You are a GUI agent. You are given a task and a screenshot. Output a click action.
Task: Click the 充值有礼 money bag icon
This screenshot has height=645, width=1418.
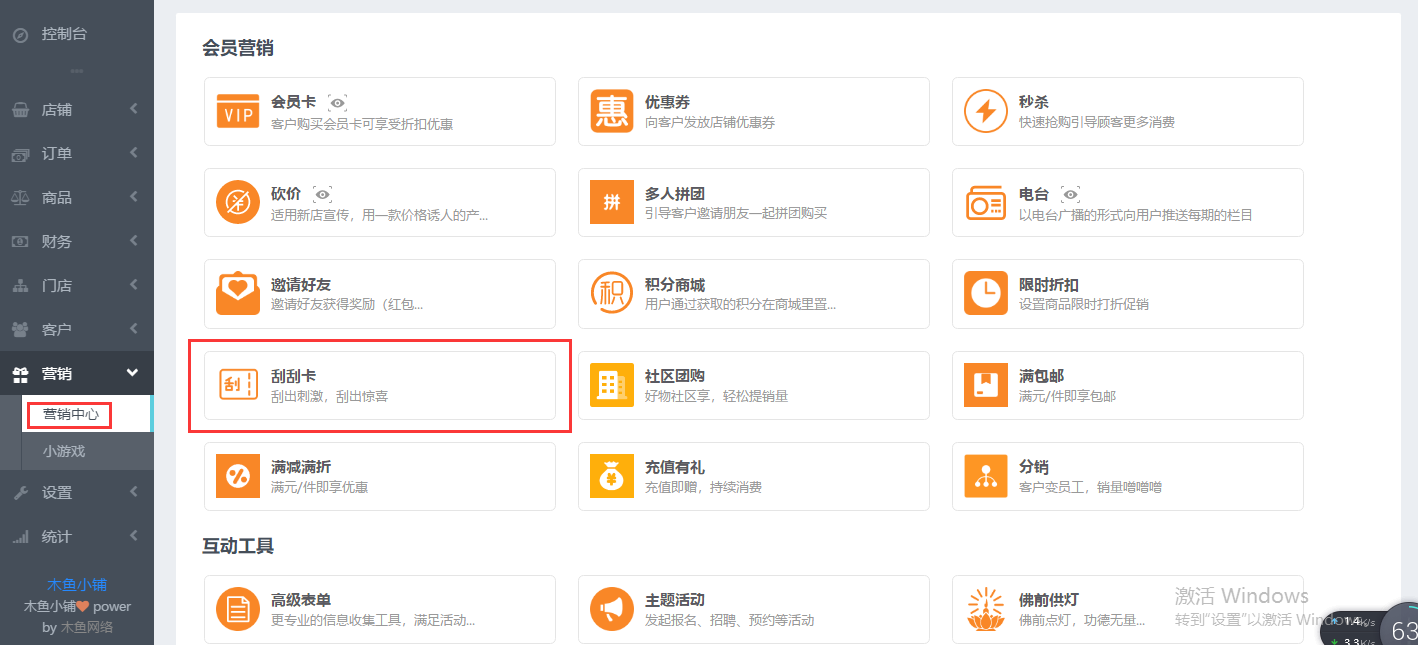pyautogui.click(x=612, y=476)
